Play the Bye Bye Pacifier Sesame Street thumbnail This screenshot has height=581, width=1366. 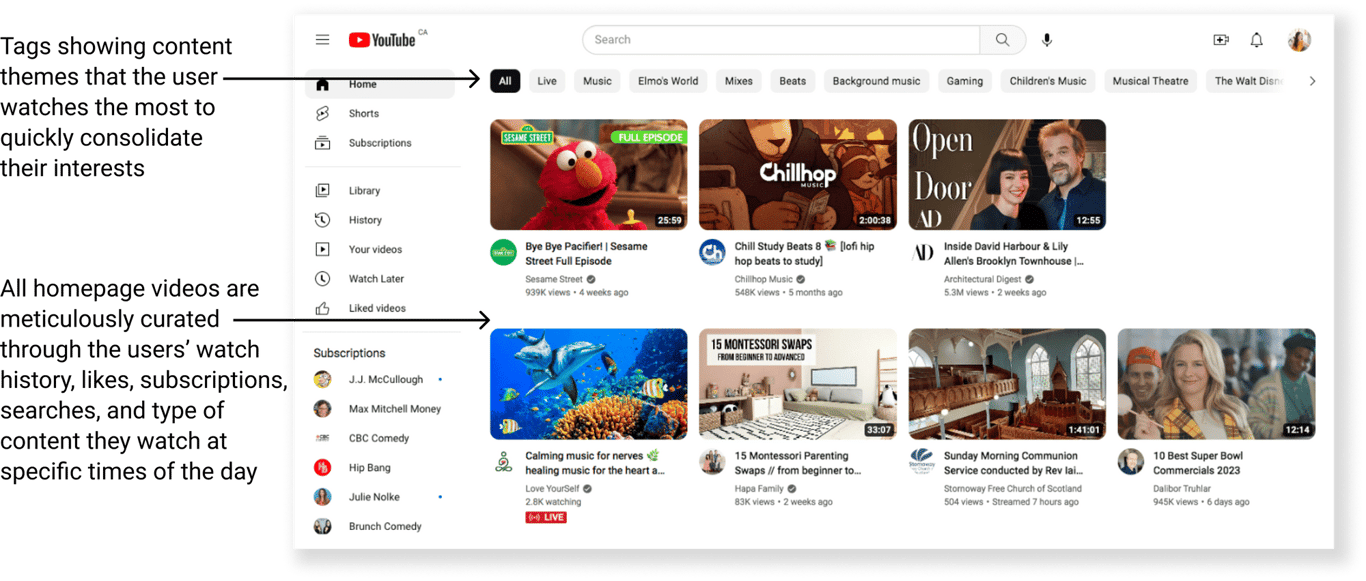588,174
